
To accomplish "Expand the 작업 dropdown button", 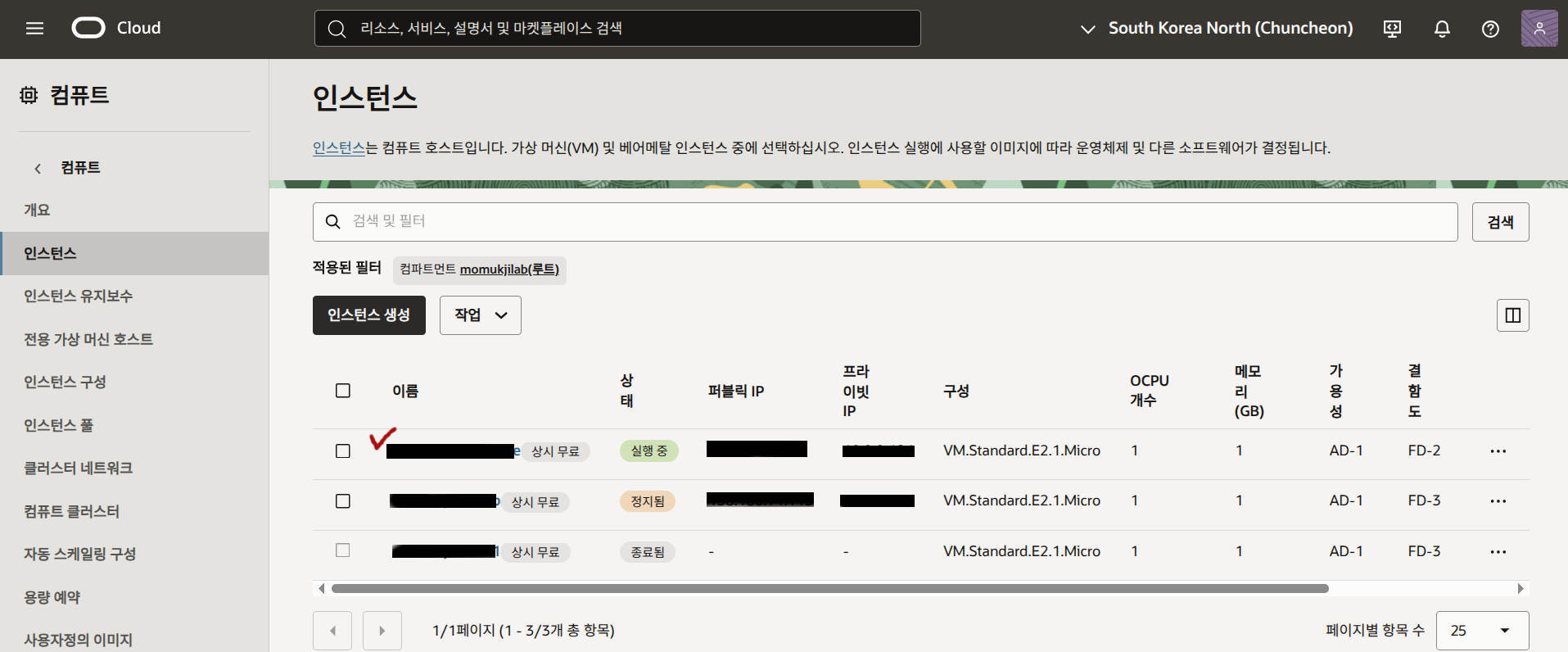I will [x=481, y=315].
